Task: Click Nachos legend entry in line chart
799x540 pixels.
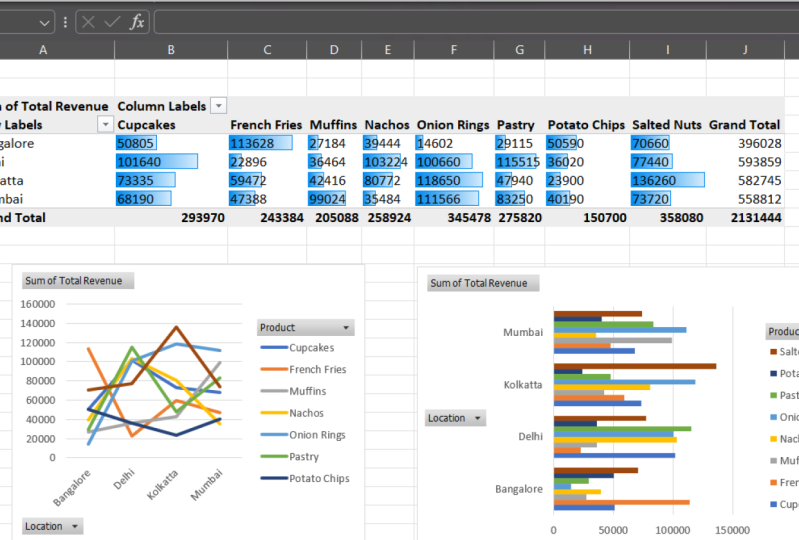Action: [x=292, y=413]
